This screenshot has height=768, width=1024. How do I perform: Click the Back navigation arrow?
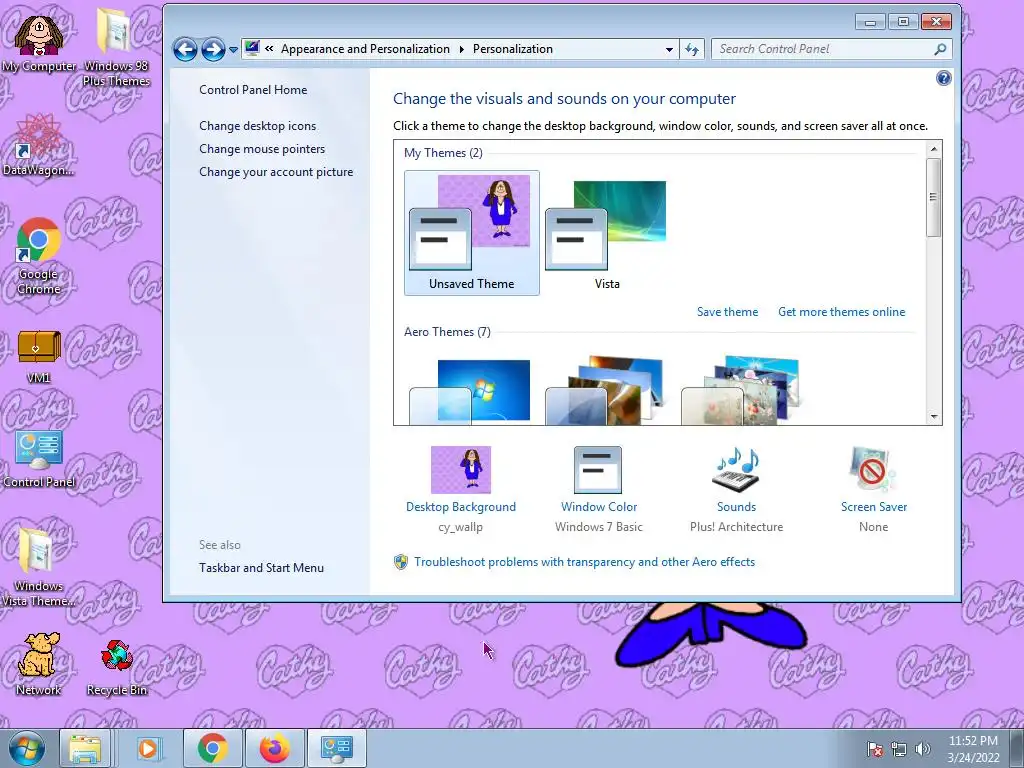tap(185, 49)
